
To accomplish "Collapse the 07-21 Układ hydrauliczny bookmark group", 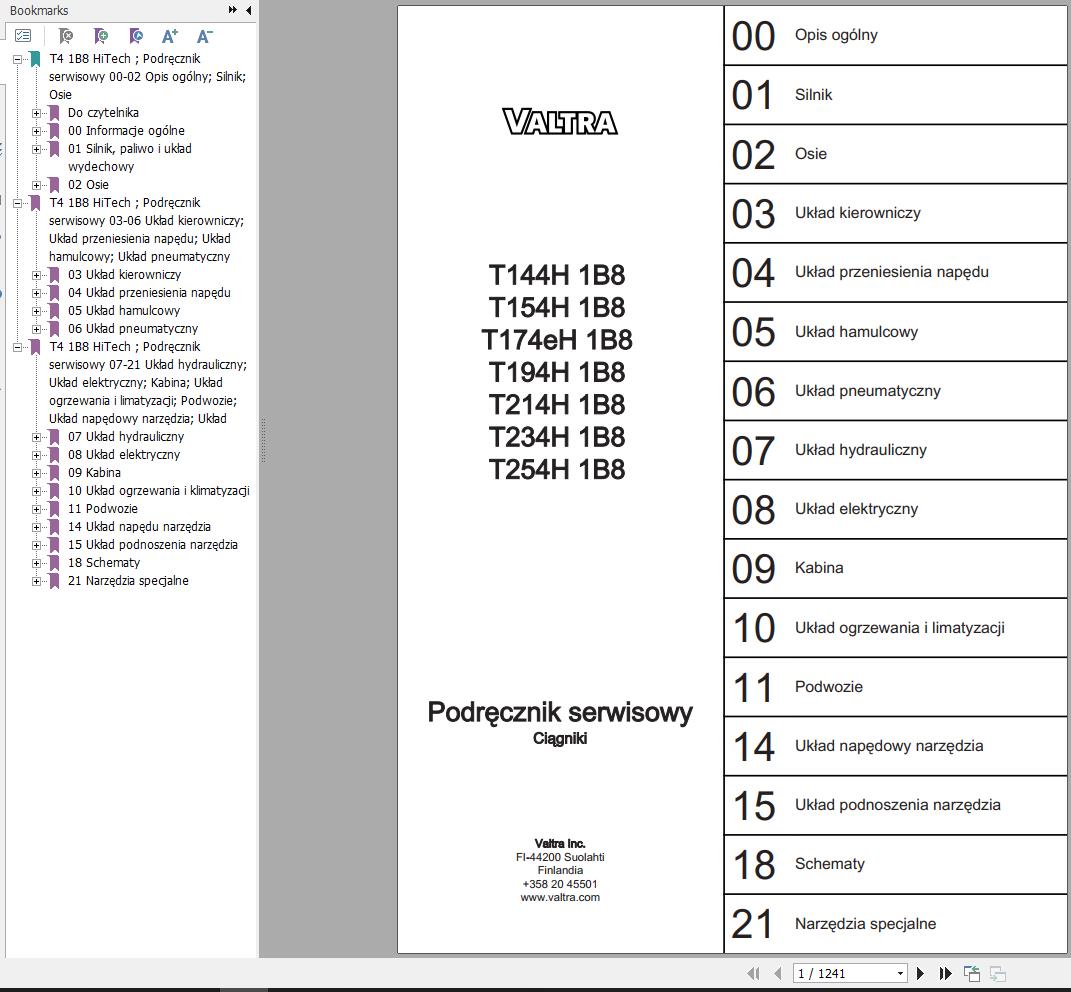I will coord(18,348).
